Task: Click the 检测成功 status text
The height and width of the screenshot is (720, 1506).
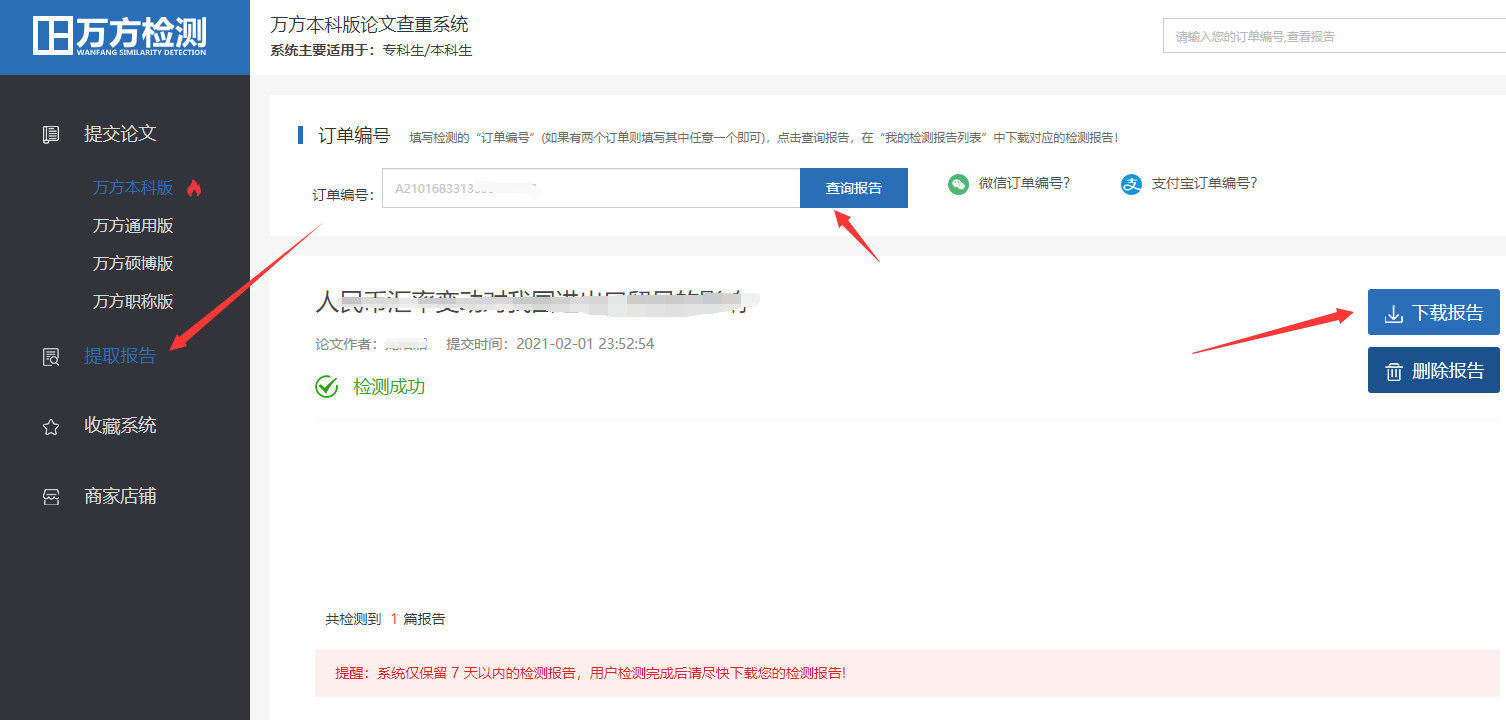Action: (389, 387)
